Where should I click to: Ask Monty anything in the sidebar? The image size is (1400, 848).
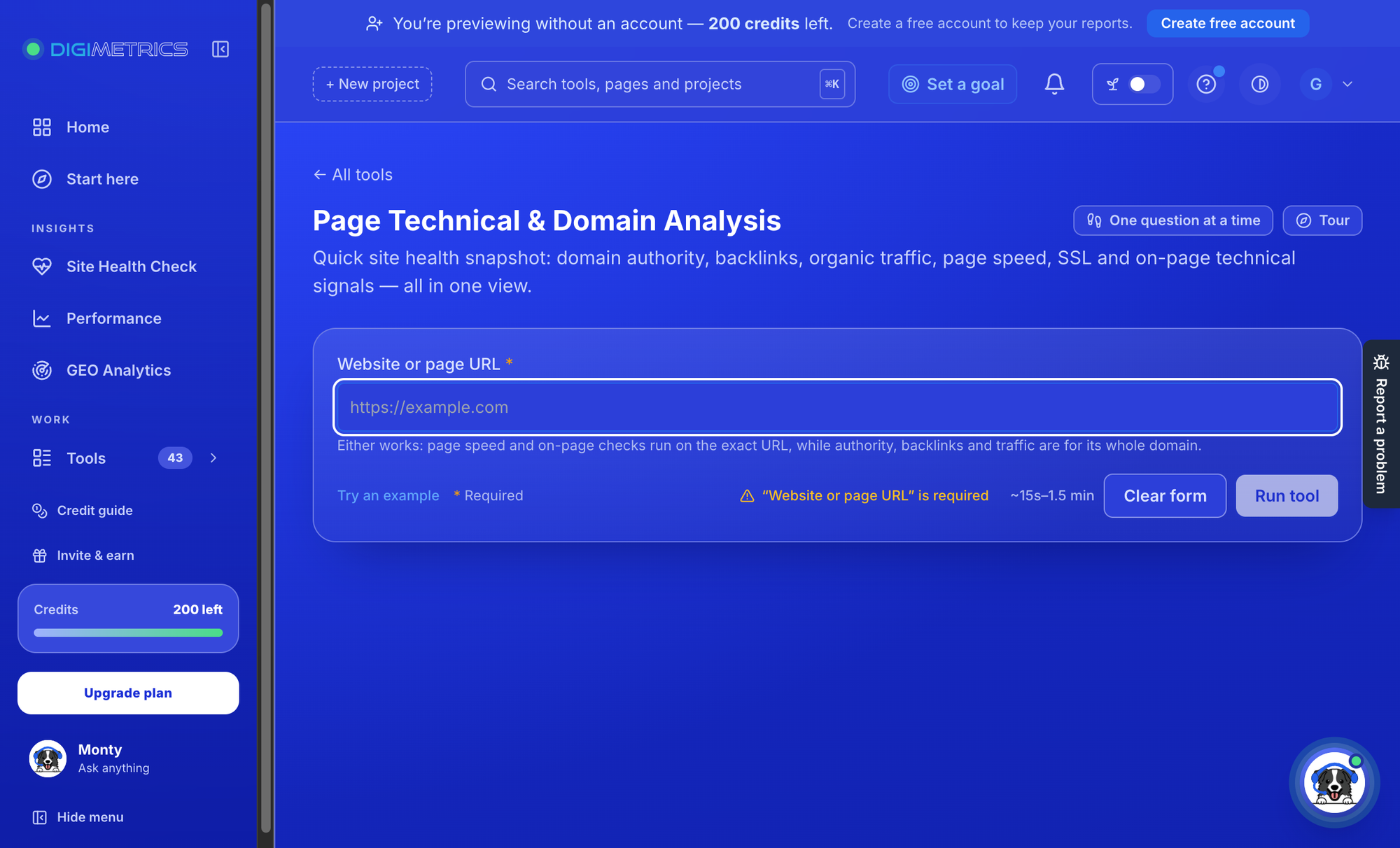[128, 758]
